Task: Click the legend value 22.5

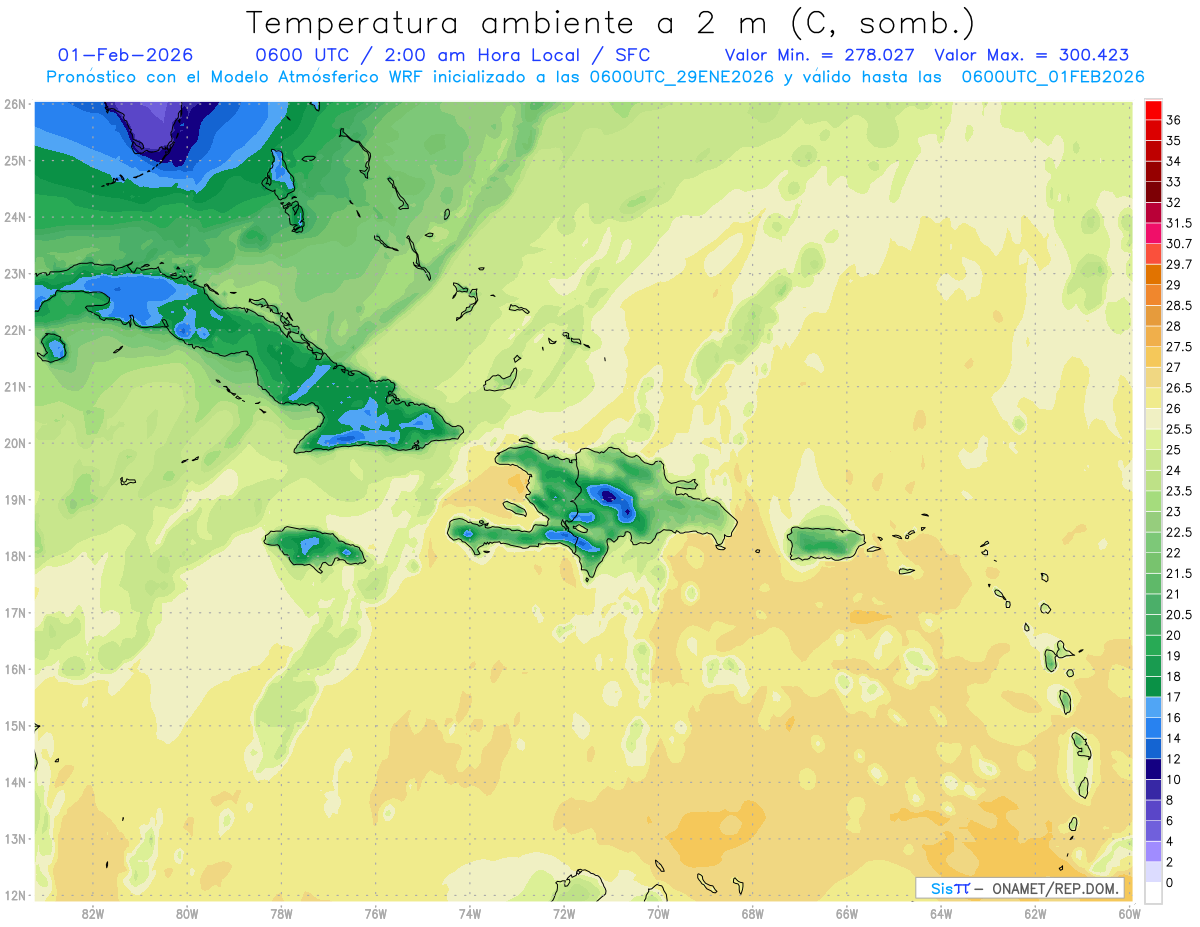Action: click(x=1178, y=532)
